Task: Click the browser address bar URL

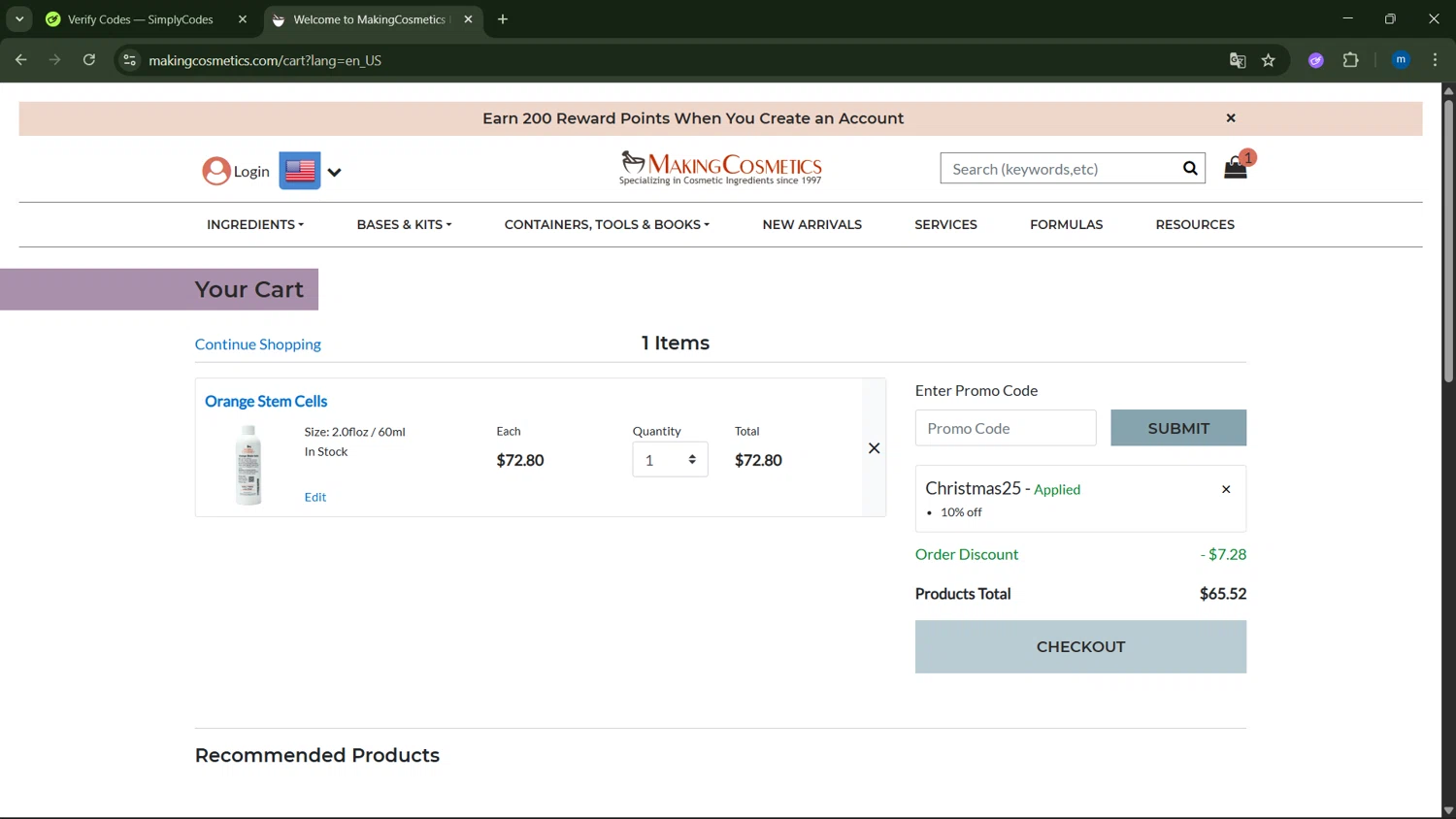Action: tap(265, 60)
